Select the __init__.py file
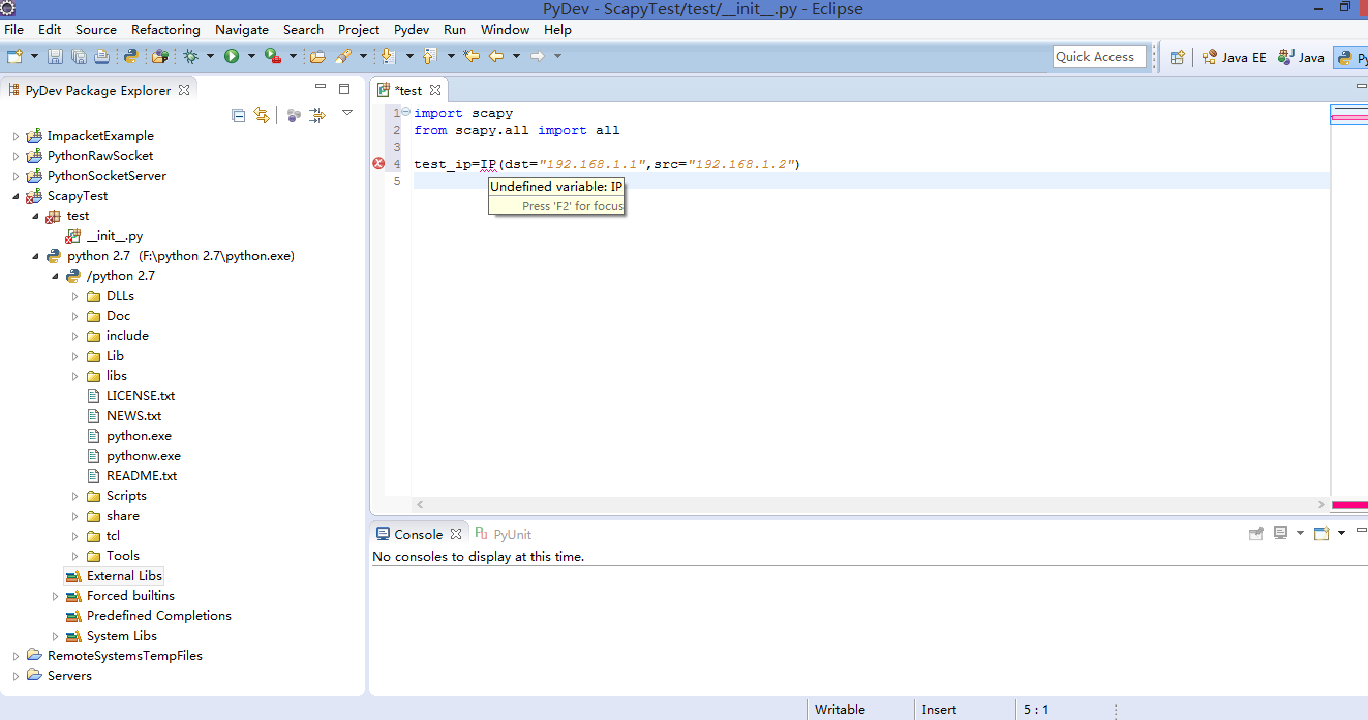This screenshot has height=720, width=1368. pyautogui.click(x=103, y=236)
